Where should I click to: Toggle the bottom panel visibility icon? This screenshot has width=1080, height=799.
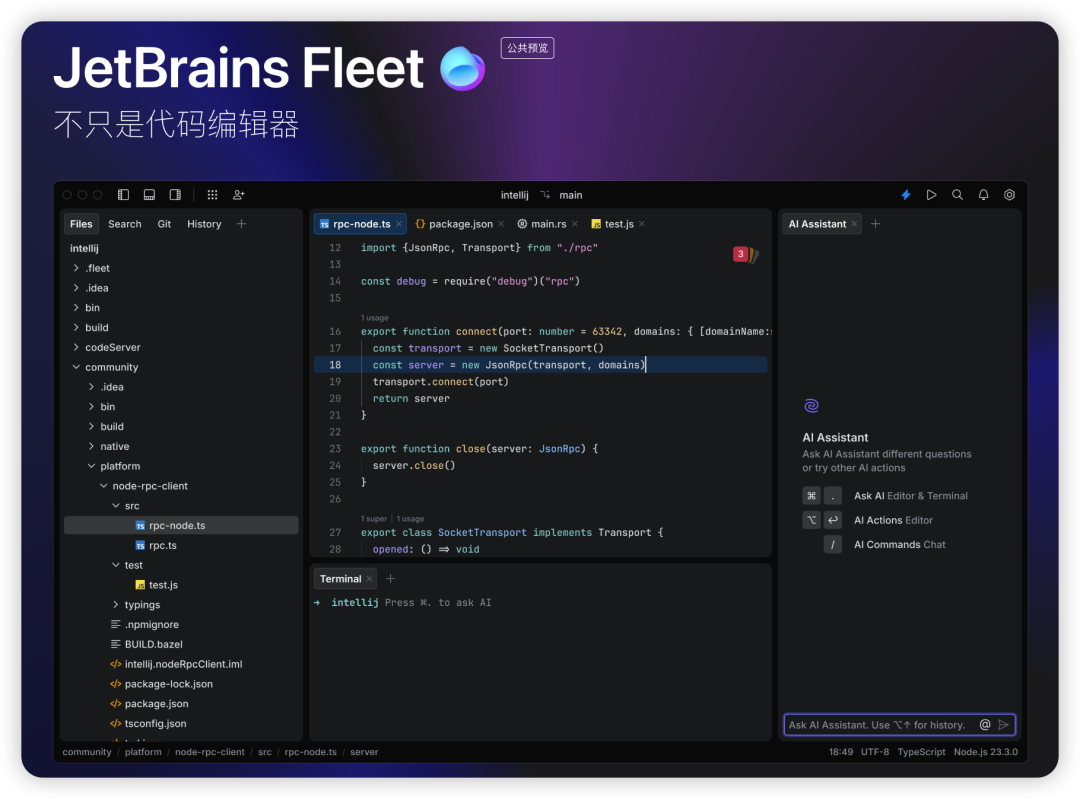tap(149, 194)
